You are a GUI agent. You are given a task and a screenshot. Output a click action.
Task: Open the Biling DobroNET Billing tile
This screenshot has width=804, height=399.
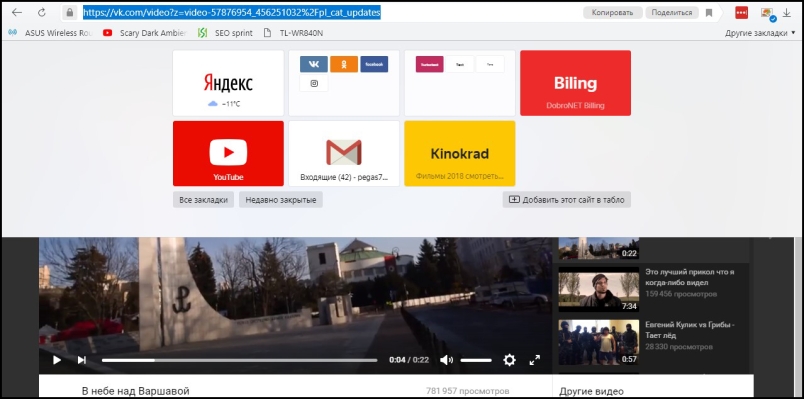575,83
